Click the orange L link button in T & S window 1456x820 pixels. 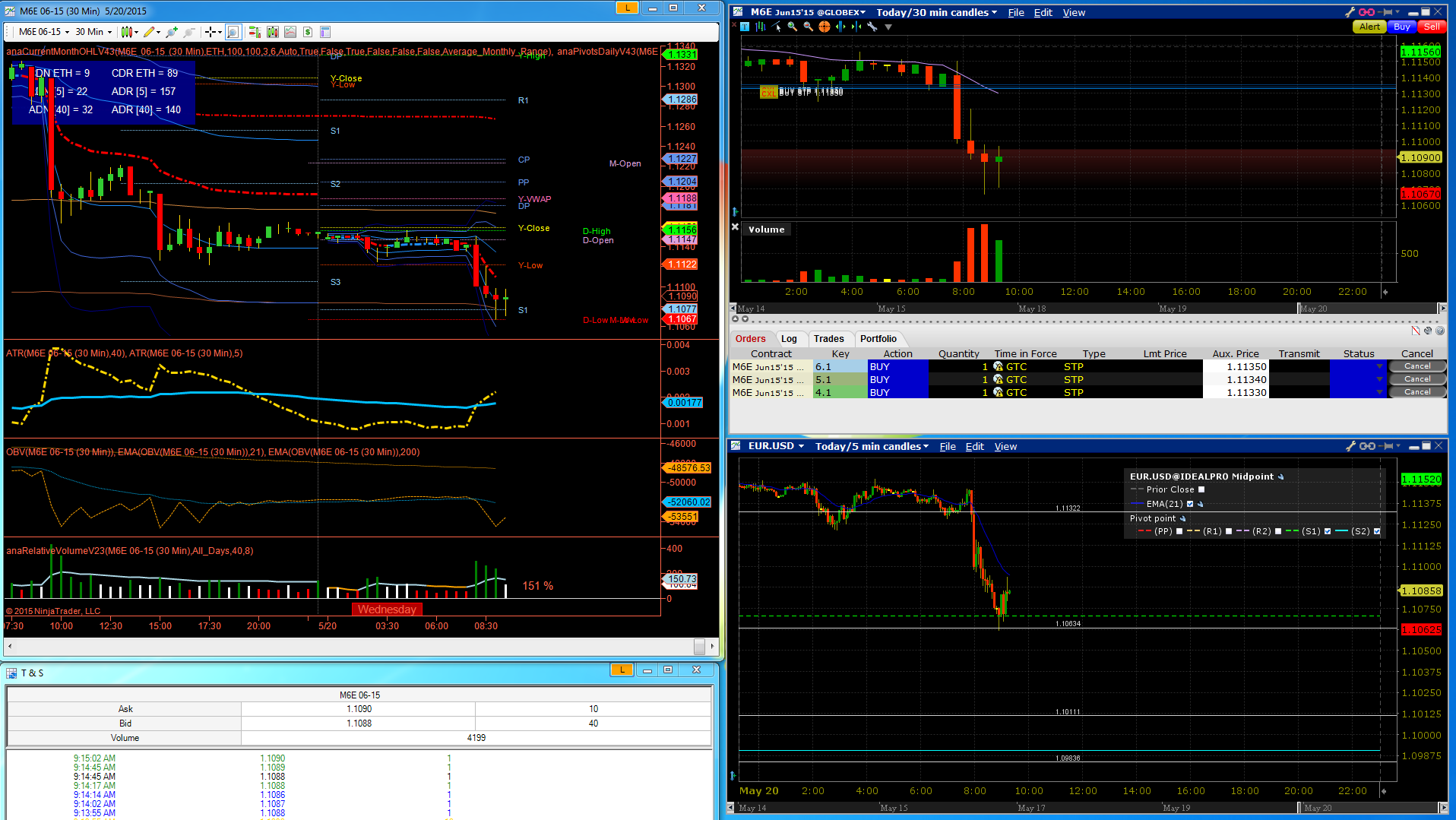click(x=622, y=670)
